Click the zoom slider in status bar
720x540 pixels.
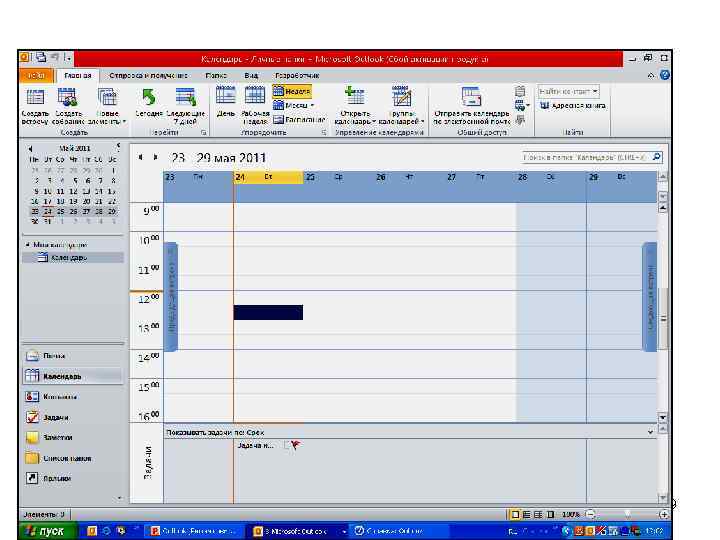pos(628,515)
